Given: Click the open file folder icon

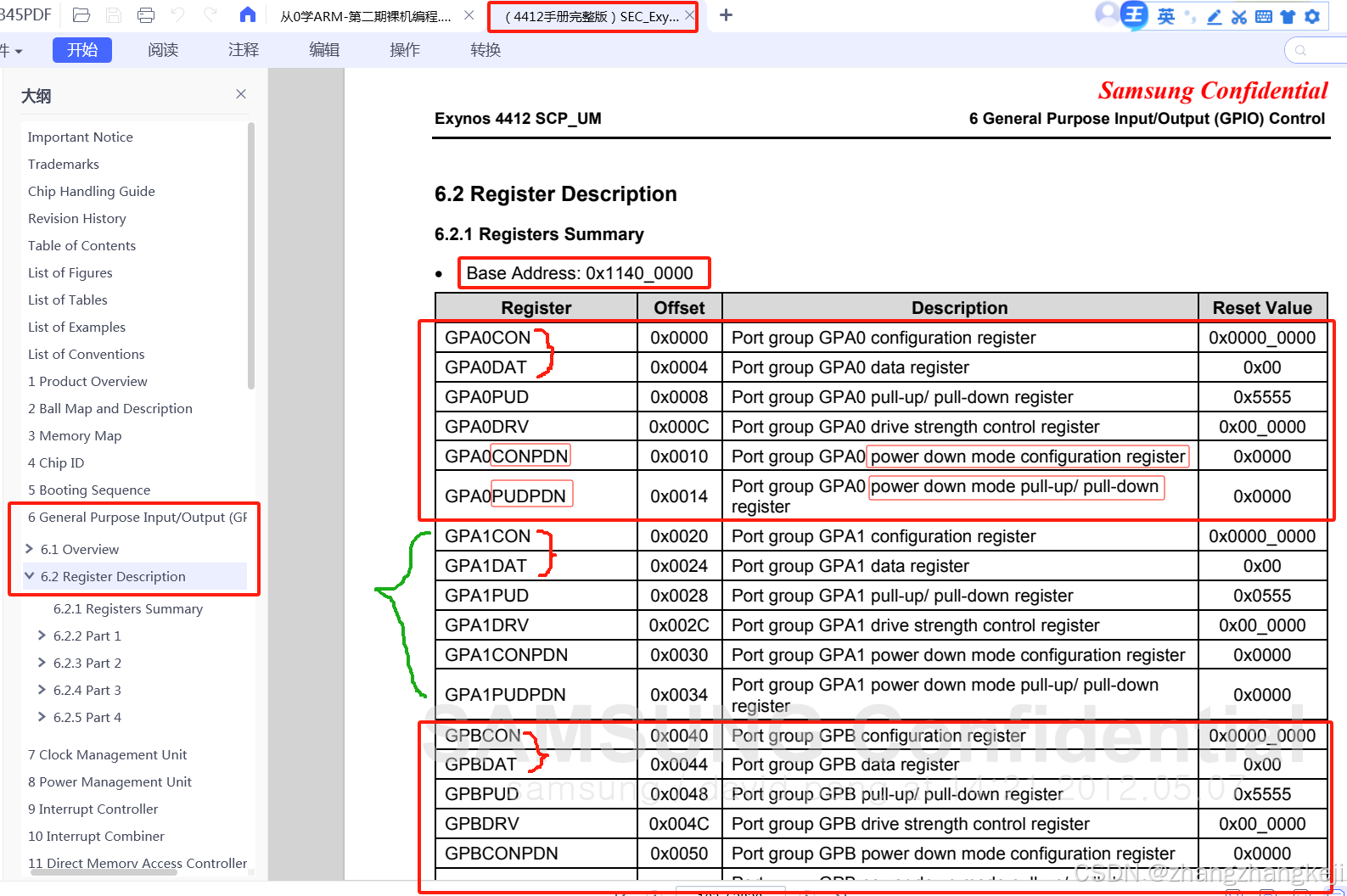Looking at the screenshot, I should coord(81,15).
